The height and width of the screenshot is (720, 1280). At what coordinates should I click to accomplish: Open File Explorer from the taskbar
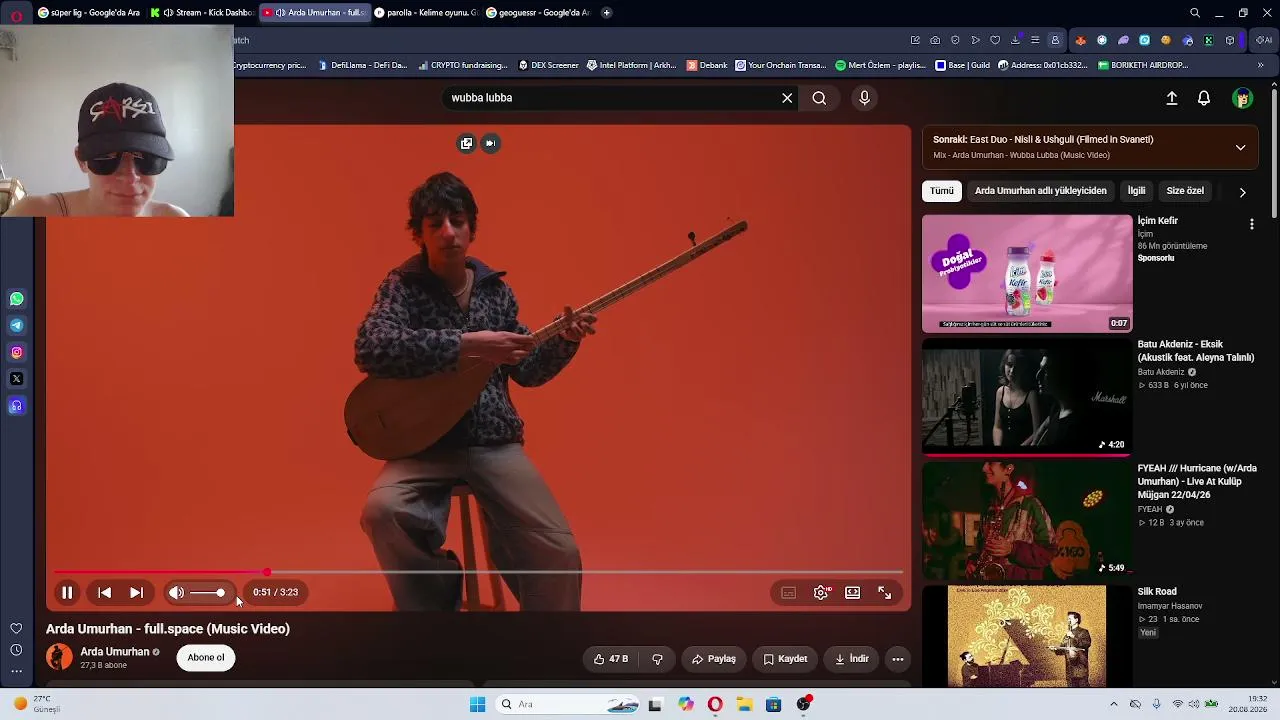744,704
